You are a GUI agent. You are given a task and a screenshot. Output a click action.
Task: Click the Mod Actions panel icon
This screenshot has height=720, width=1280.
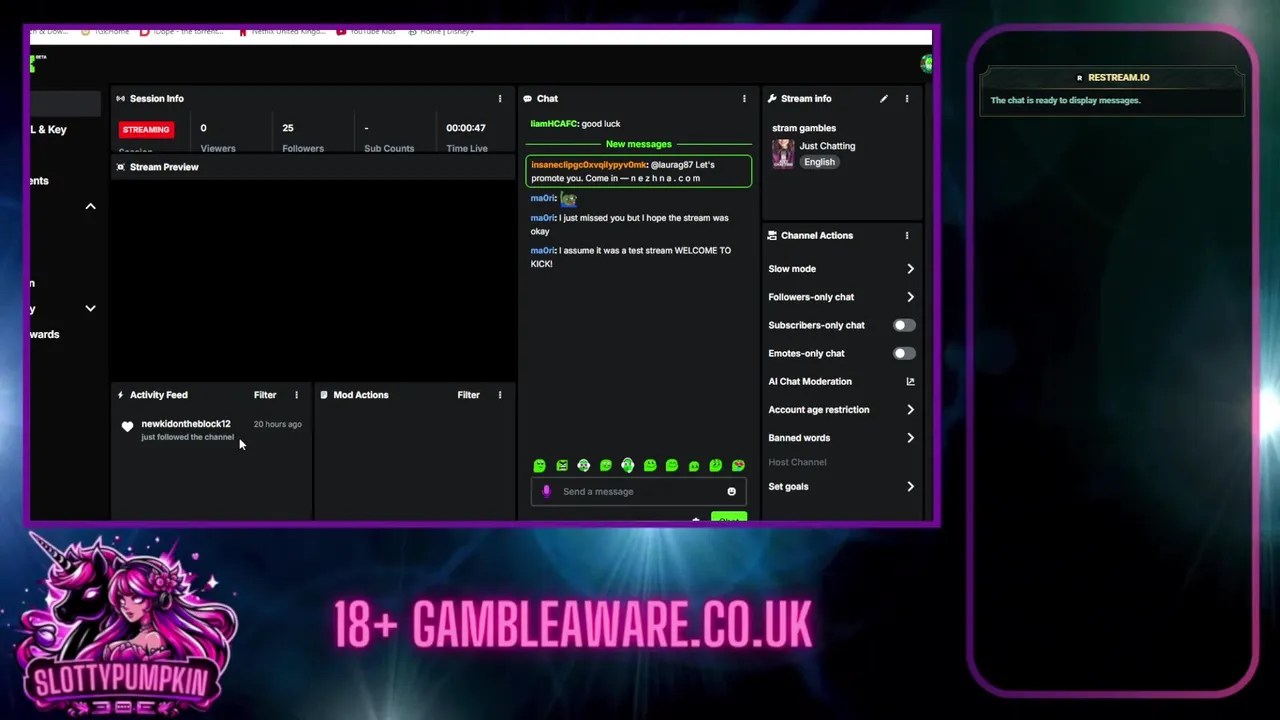click(x=324, y=395)
